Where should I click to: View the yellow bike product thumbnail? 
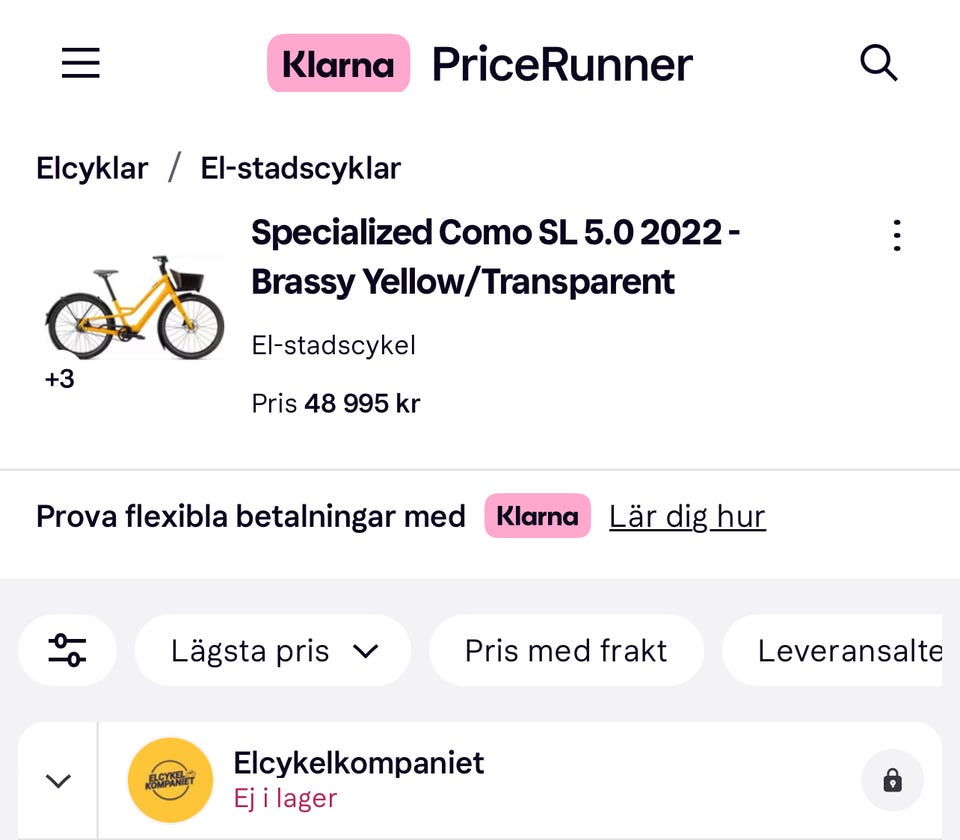click(x=135, y=307)
